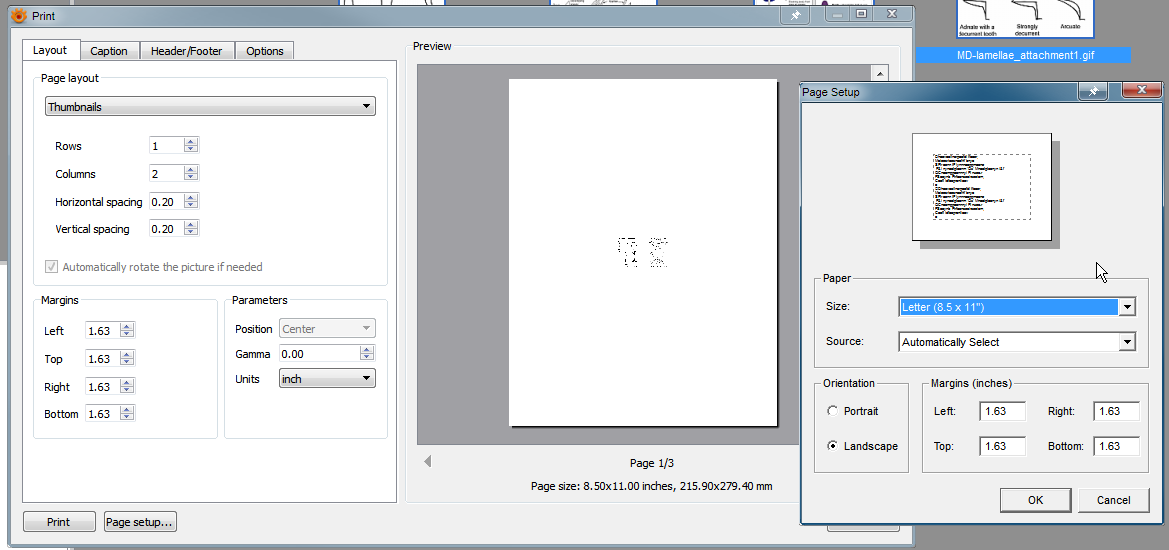Click the Gamma input field
The width and height of the screenshot is (1169, 550).
pyautogui.click(x=321, y=354)
